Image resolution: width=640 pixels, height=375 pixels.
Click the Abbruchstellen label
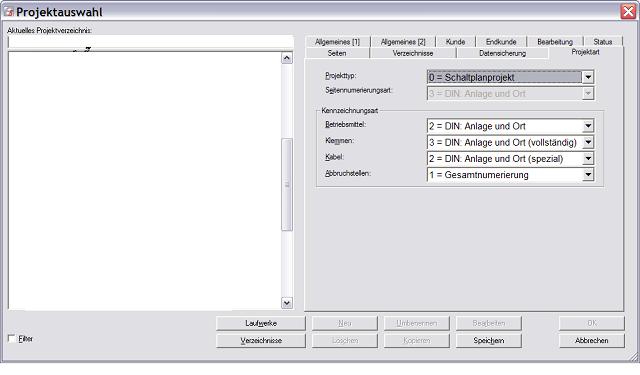pyautogui.click(x=348, y=173)
